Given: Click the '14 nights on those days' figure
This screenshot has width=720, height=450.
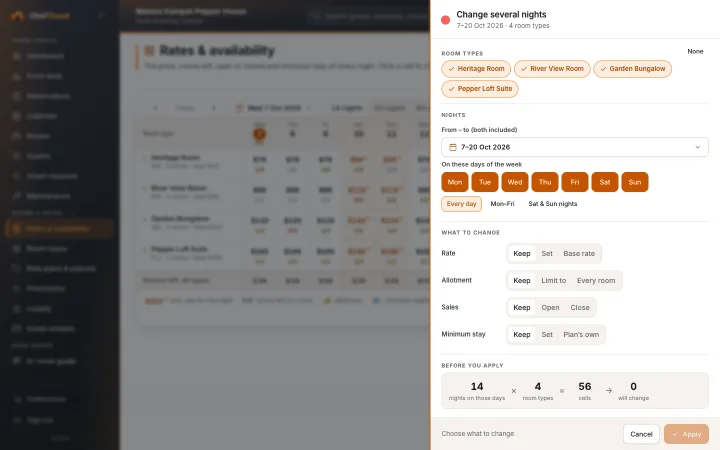Looking at the screenshot, I should (477, 391).
